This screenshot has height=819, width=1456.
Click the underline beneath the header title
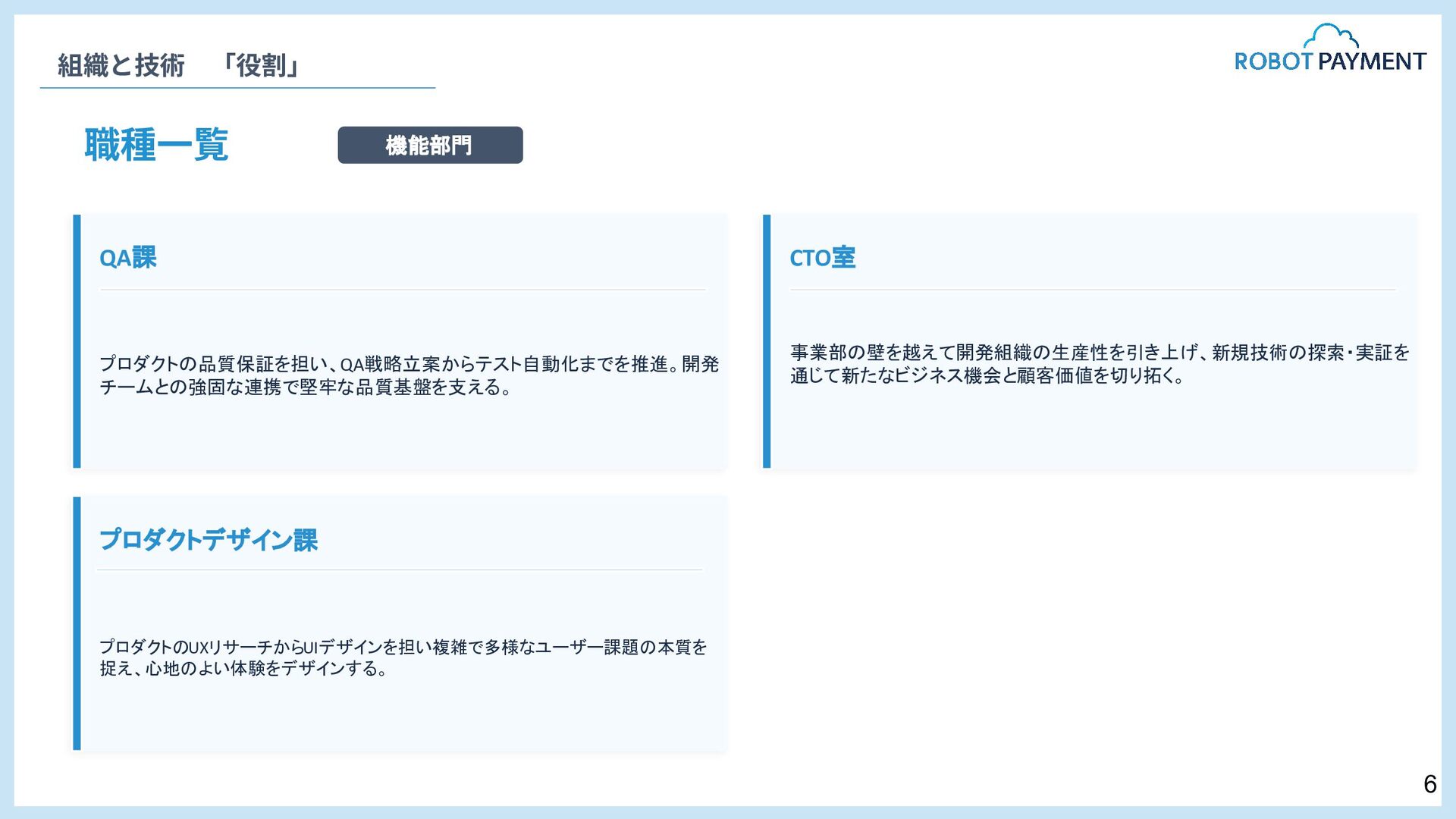(237, 88)
